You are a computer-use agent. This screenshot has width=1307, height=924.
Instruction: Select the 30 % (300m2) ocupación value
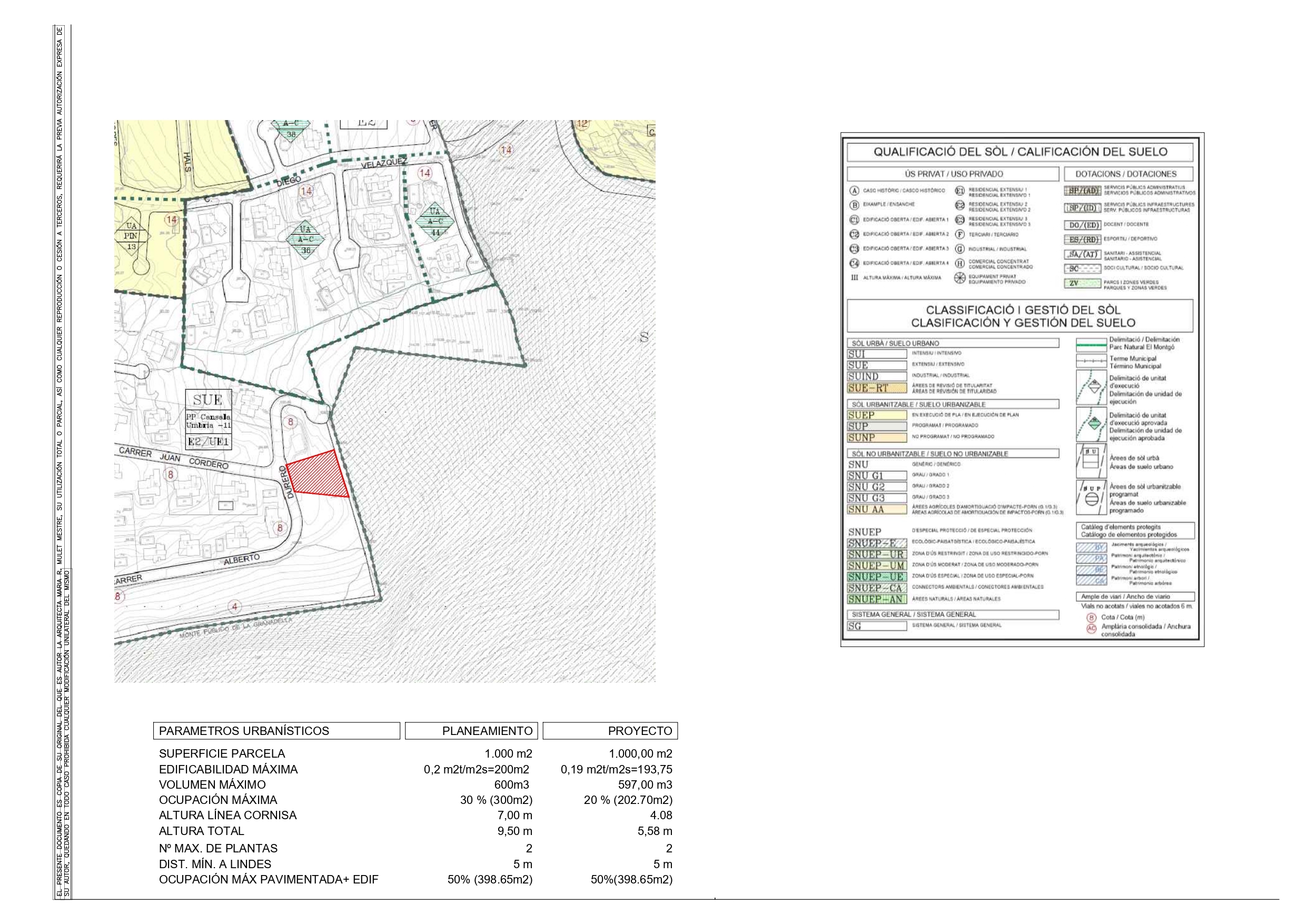click(497, 800)
